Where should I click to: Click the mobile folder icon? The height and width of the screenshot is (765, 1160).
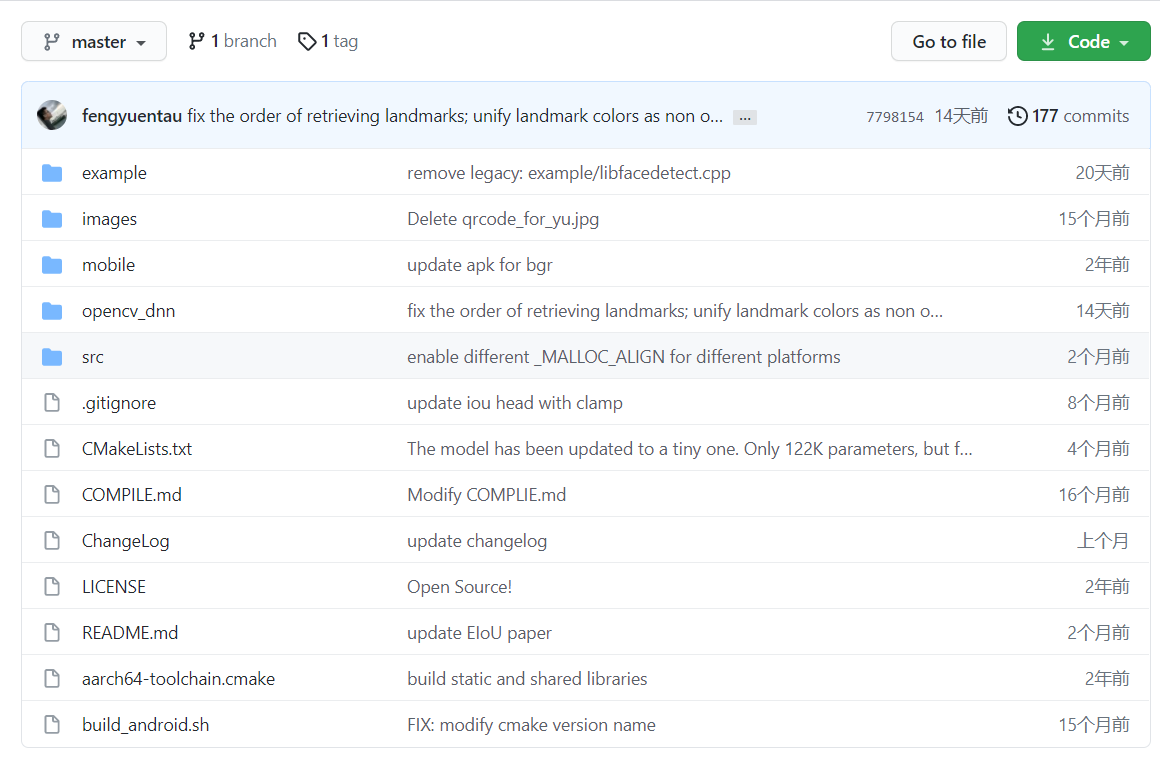[52, 265]
